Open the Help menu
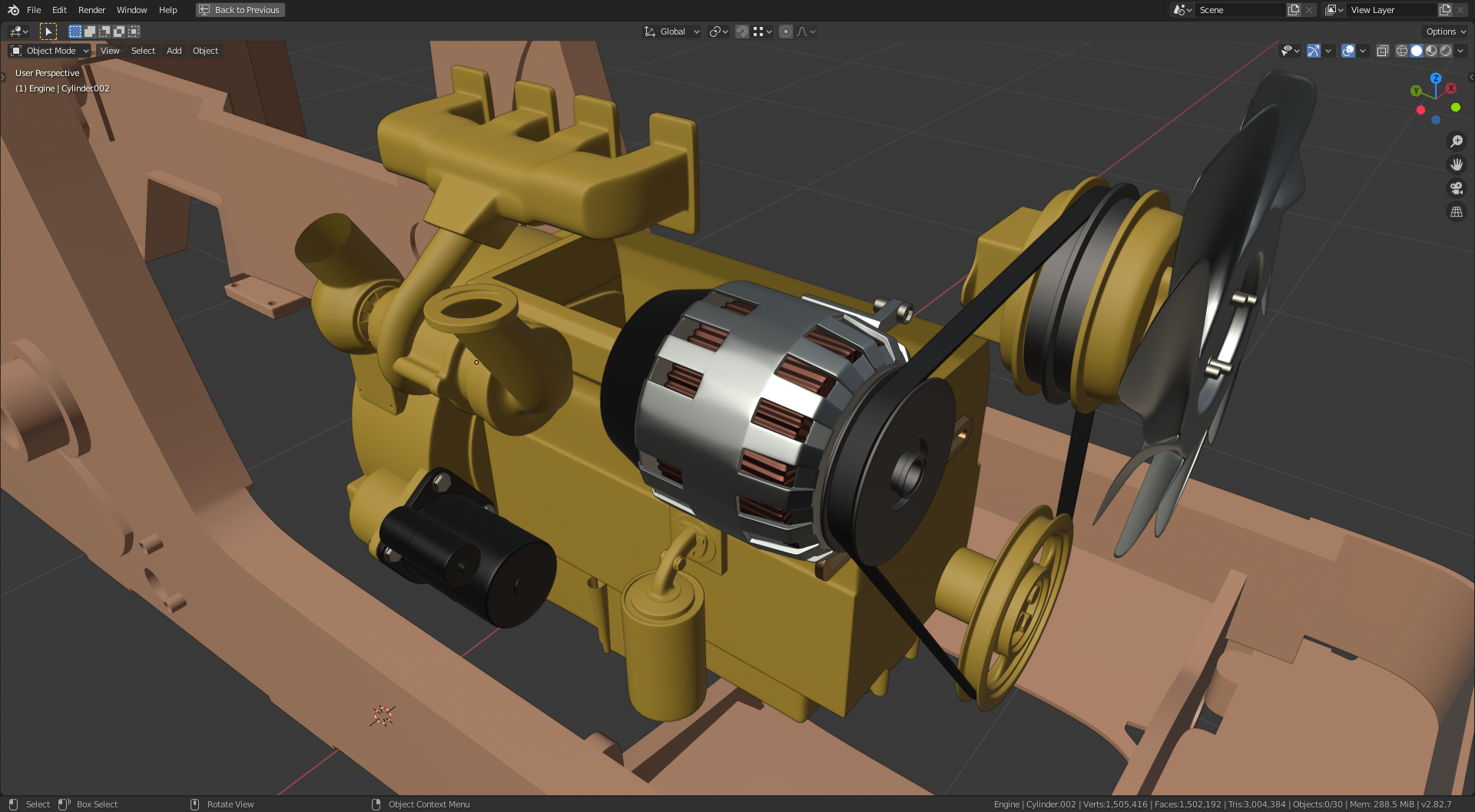 (x=167, y=10)
